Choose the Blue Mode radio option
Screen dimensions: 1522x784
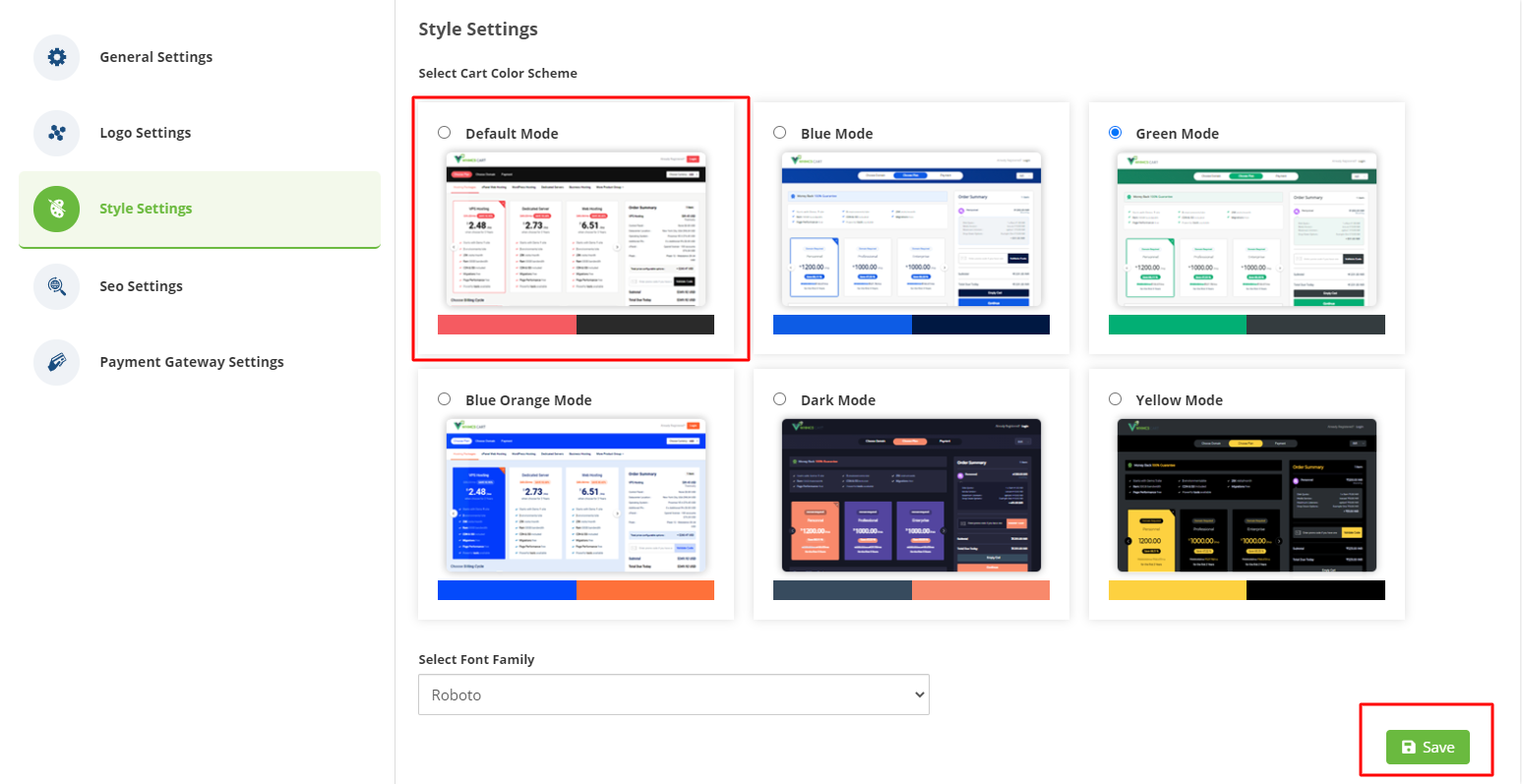[780, 133]
